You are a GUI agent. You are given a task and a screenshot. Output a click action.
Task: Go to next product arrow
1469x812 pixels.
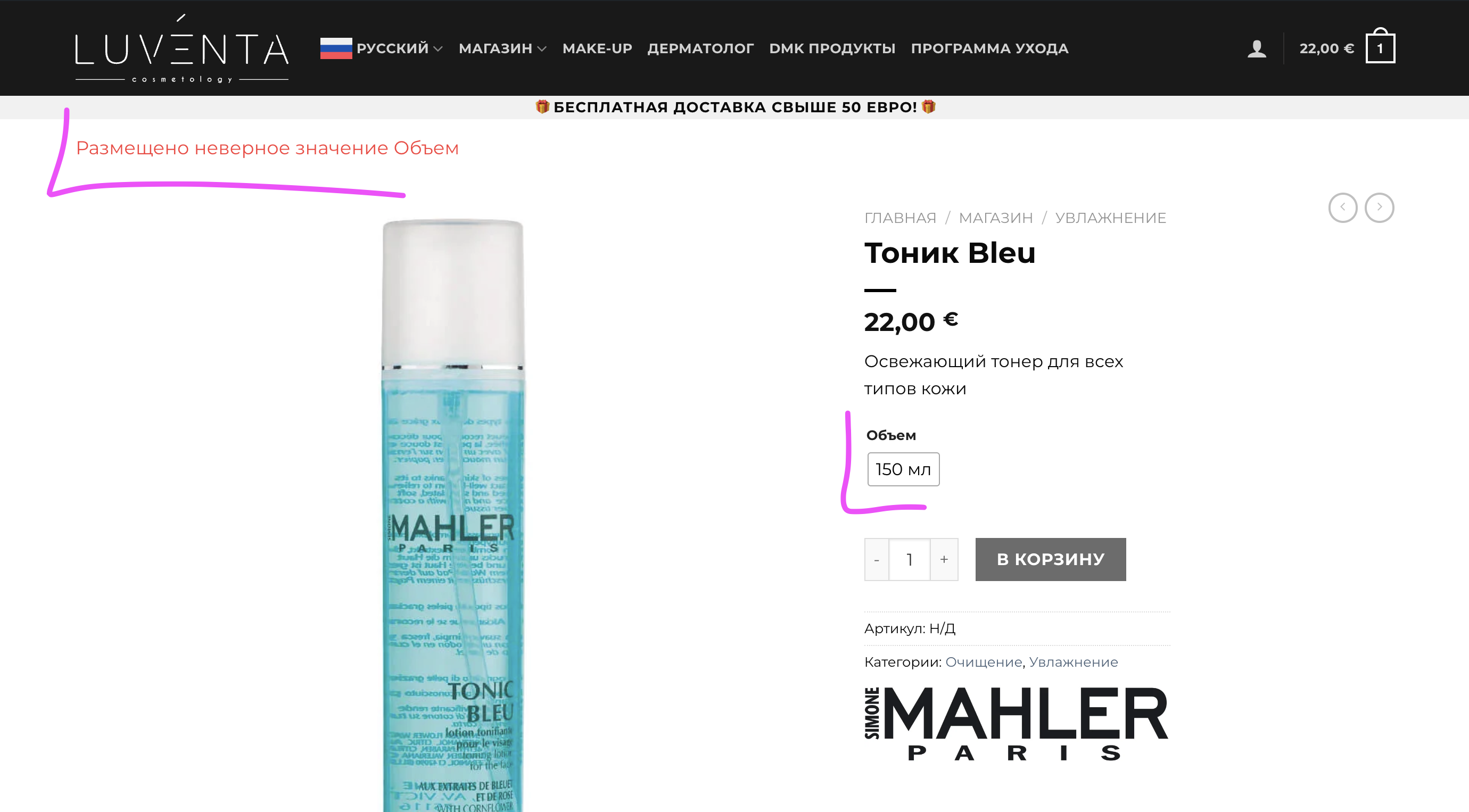pos(1379,208)
